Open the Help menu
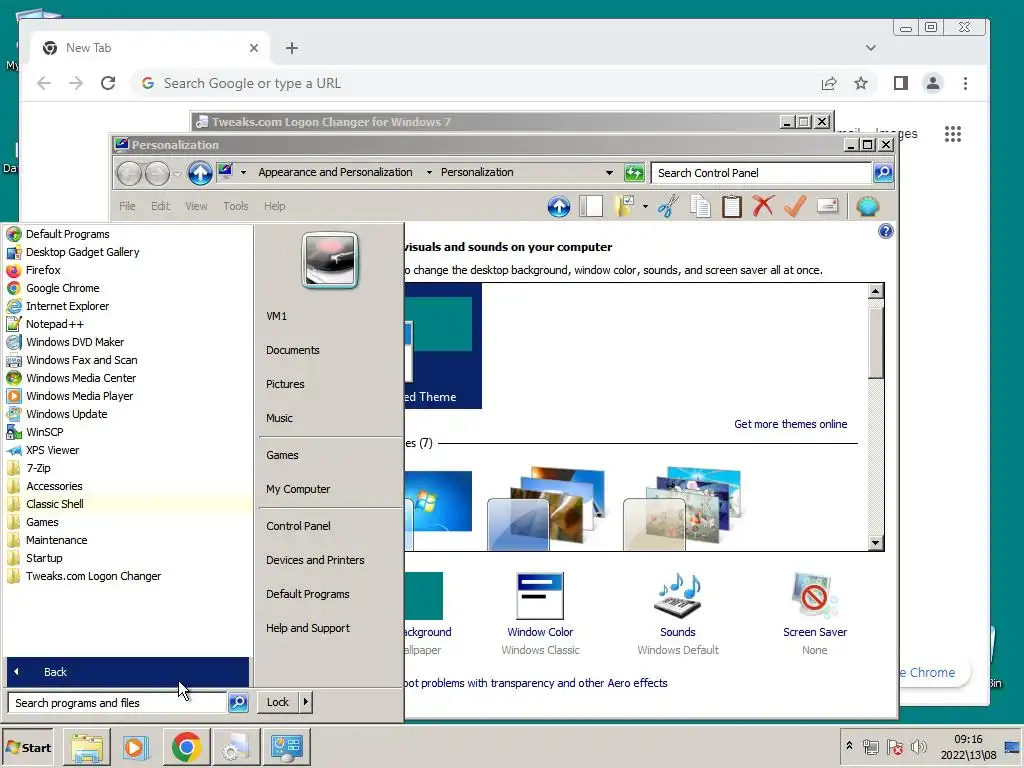The image size is (1024, 768). [274, 206]
